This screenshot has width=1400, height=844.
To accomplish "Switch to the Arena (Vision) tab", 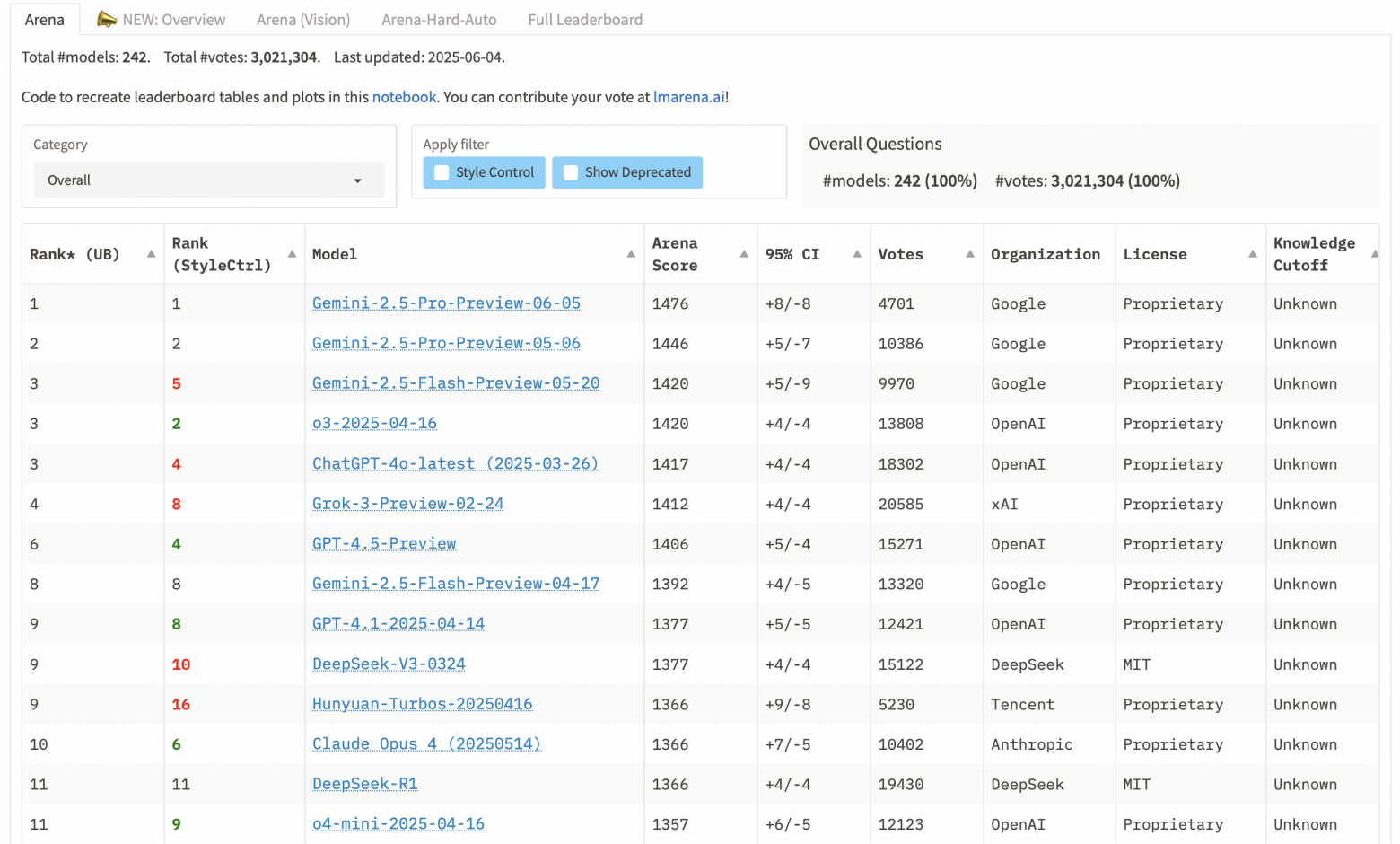I will point(303,20).
